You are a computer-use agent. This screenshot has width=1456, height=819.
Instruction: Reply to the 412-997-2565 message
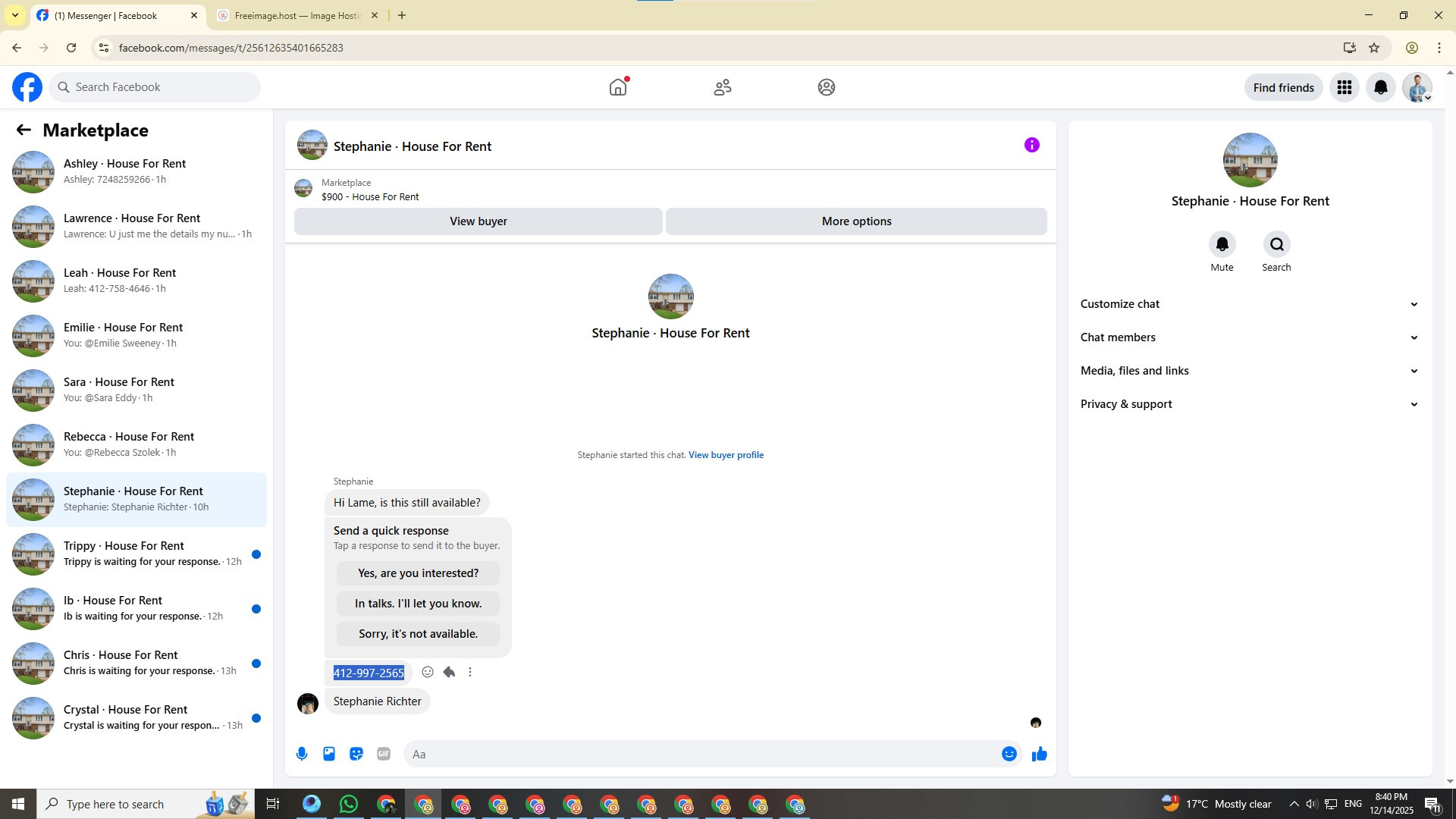[449, 672]
